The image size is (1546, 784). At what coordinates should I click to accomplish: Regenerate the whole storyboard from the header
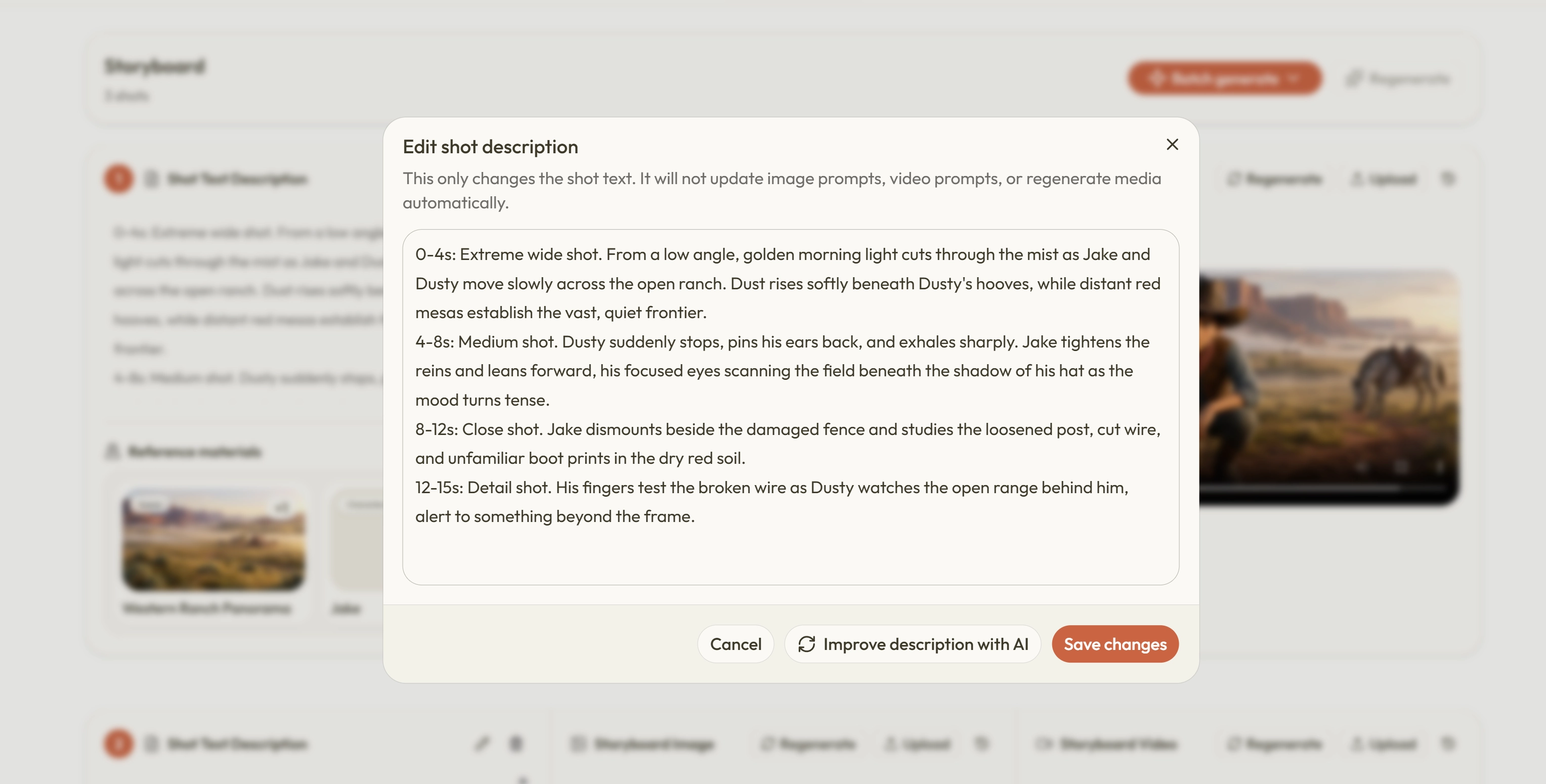pyautogui.click(x=1397, y=78)
